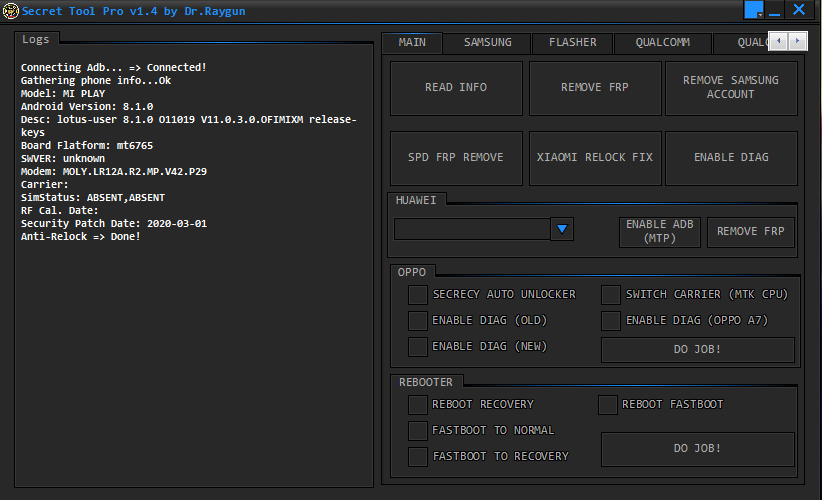Enable the ENABLE DIAG (OLD) checkbox
Image resolution: width=822 pixels, height=500 pixels.
pos(418,321)
